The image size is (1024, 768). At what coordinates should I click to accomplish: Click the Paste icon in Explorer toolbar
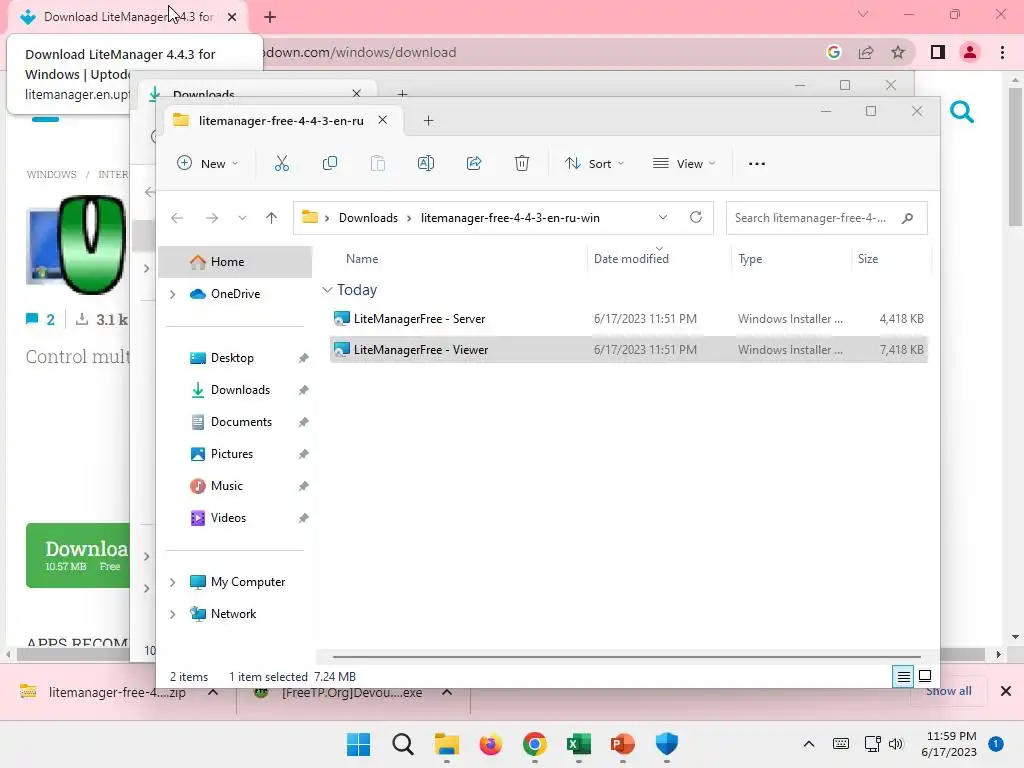click(377, 163)
